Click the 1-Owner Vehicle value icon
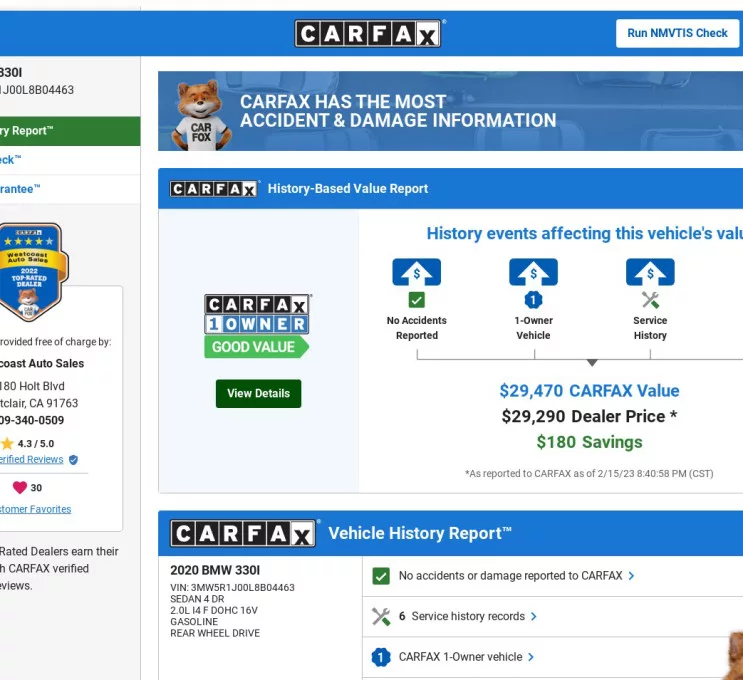 click(533, 272)
